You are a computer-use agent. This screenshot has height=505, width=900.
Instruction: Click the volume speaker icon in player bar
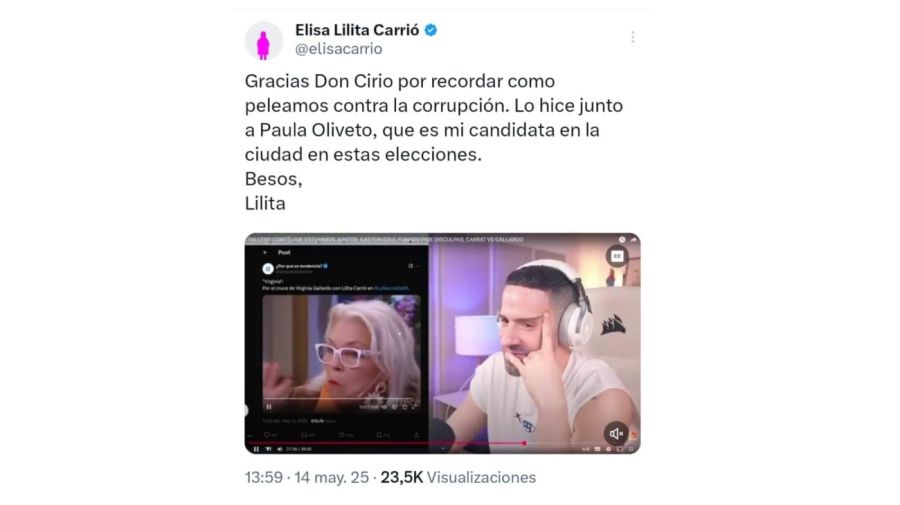click(280, 449)
